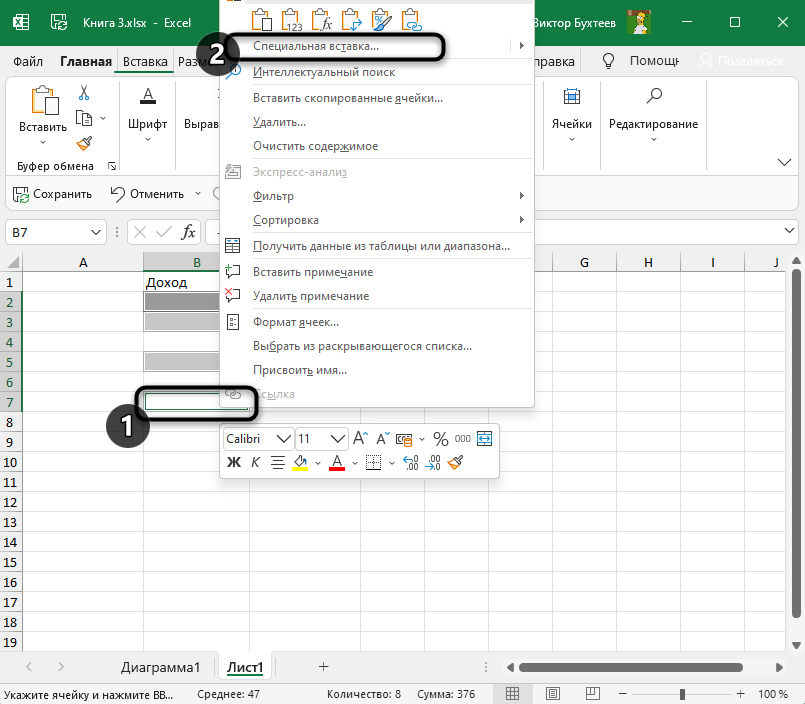Click percent style in mini toolbar
The width and height of the screenshot is (805, 704).
[440, 439]
